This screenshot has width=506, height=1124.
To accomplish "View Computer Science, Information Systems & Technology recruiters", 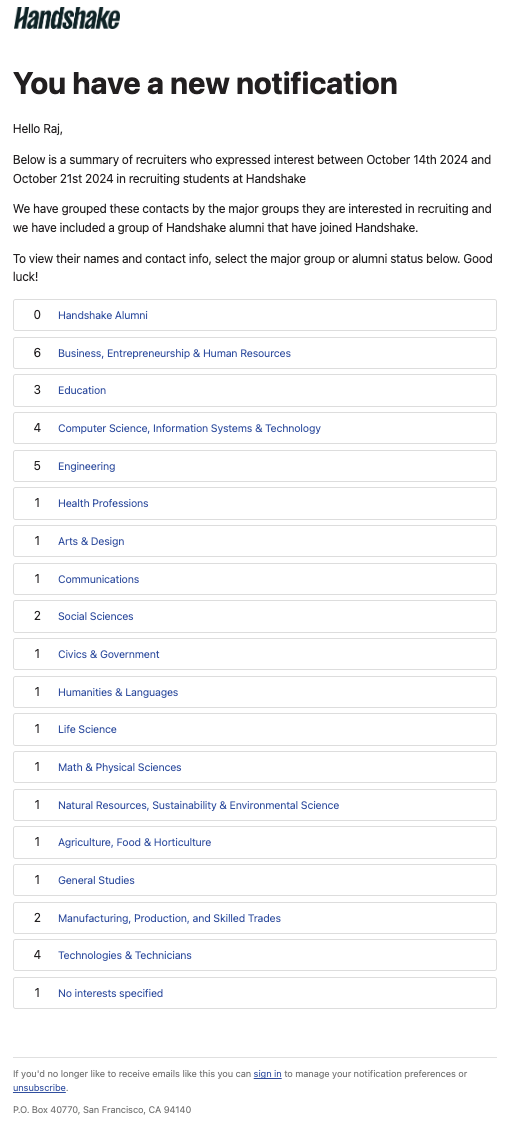I will coord(189,428).
